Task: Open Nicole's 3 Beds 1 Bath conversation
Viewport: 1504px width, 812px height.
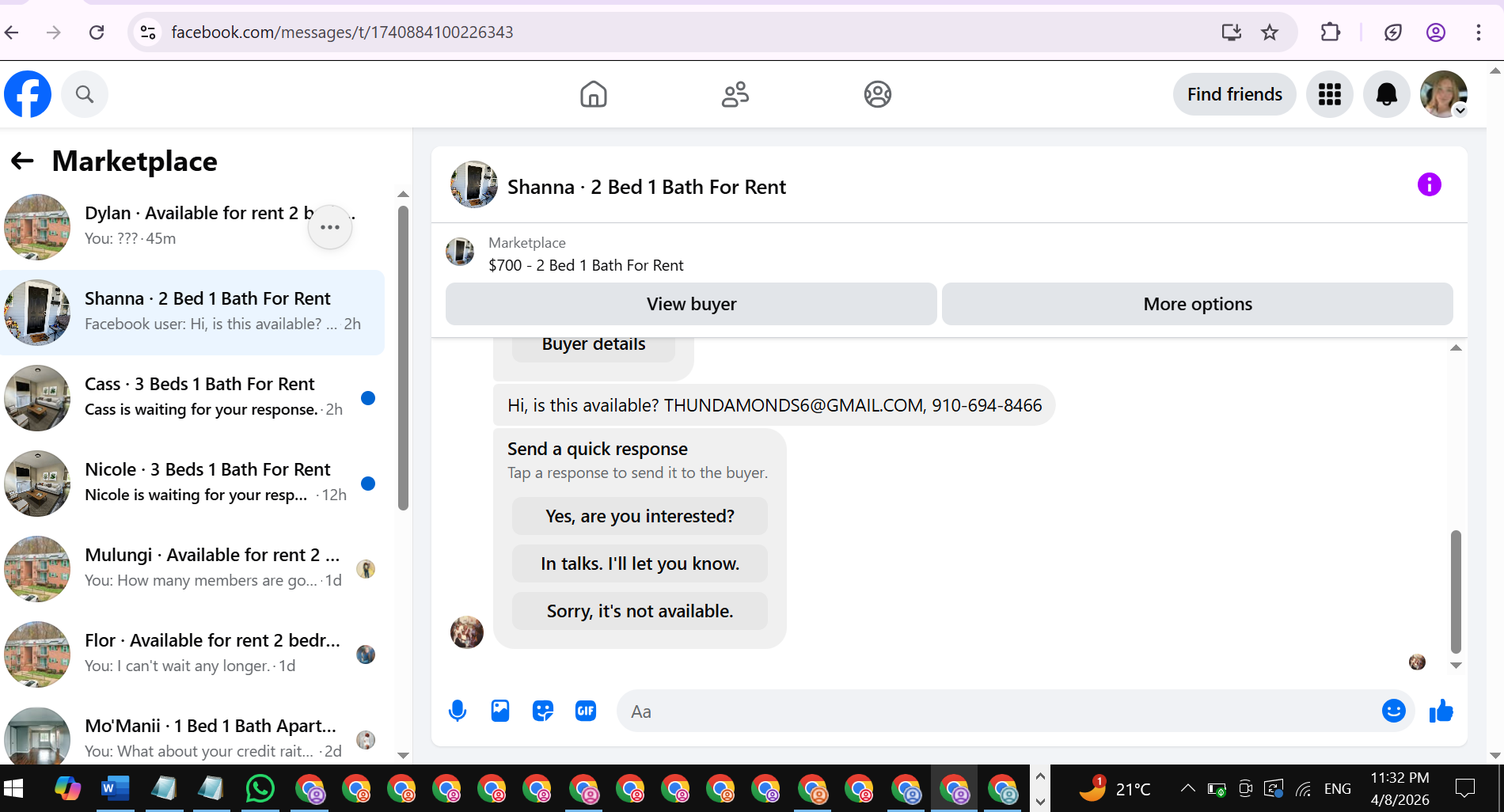Action: pos(192,483)
